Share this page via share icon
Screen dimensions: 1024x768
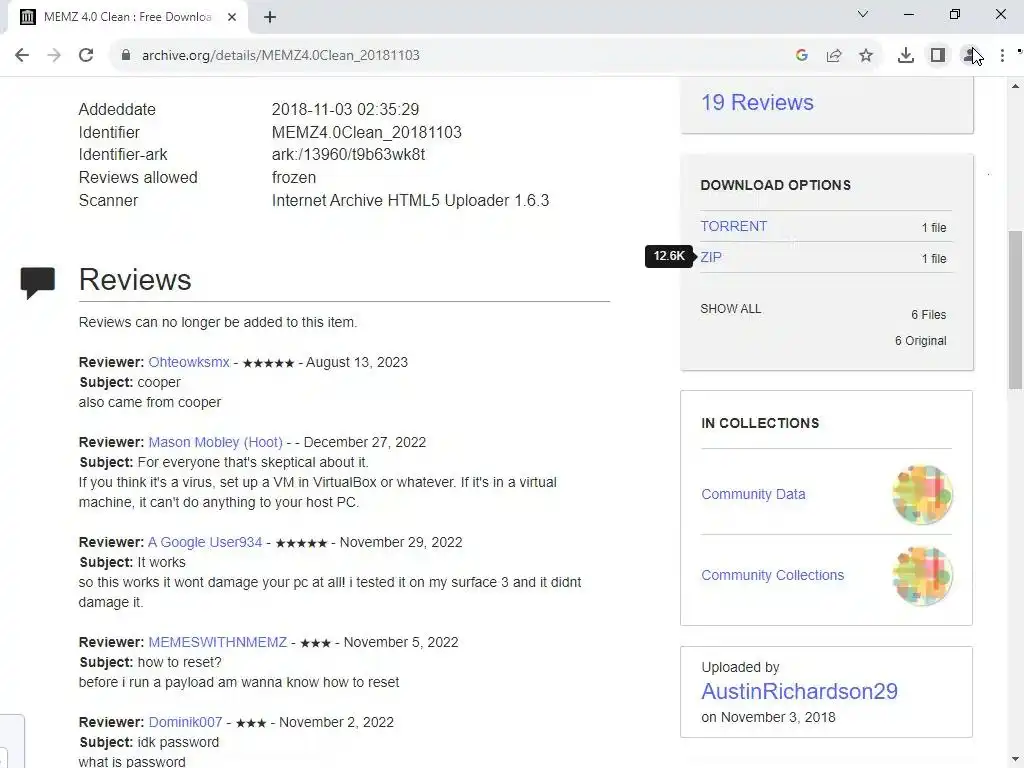point(834,55)
